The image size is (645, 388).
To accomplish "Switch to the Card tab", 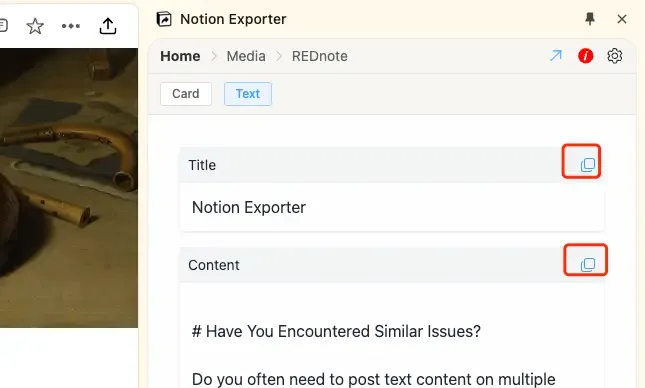I will (x=186, y=94).
